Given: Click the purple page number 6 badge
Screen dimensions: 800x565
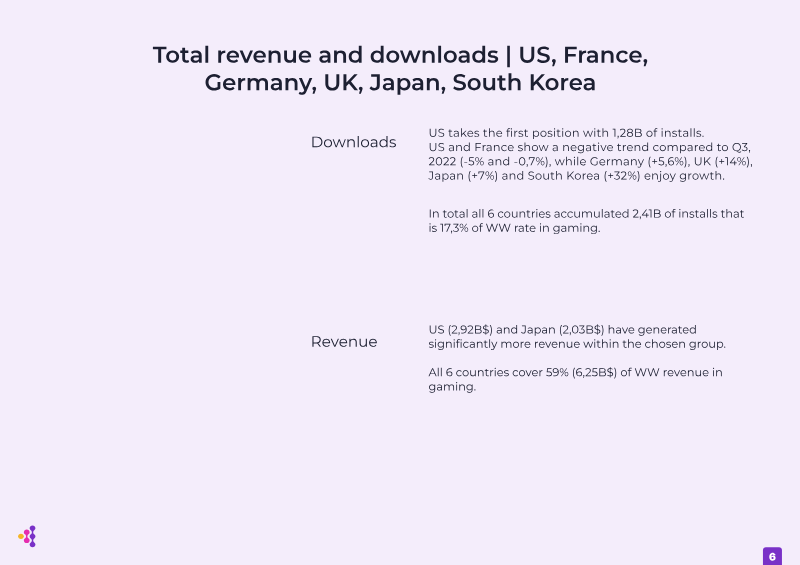Looking at the screenshot, I should pyautogui.click(x=772, y=556).
